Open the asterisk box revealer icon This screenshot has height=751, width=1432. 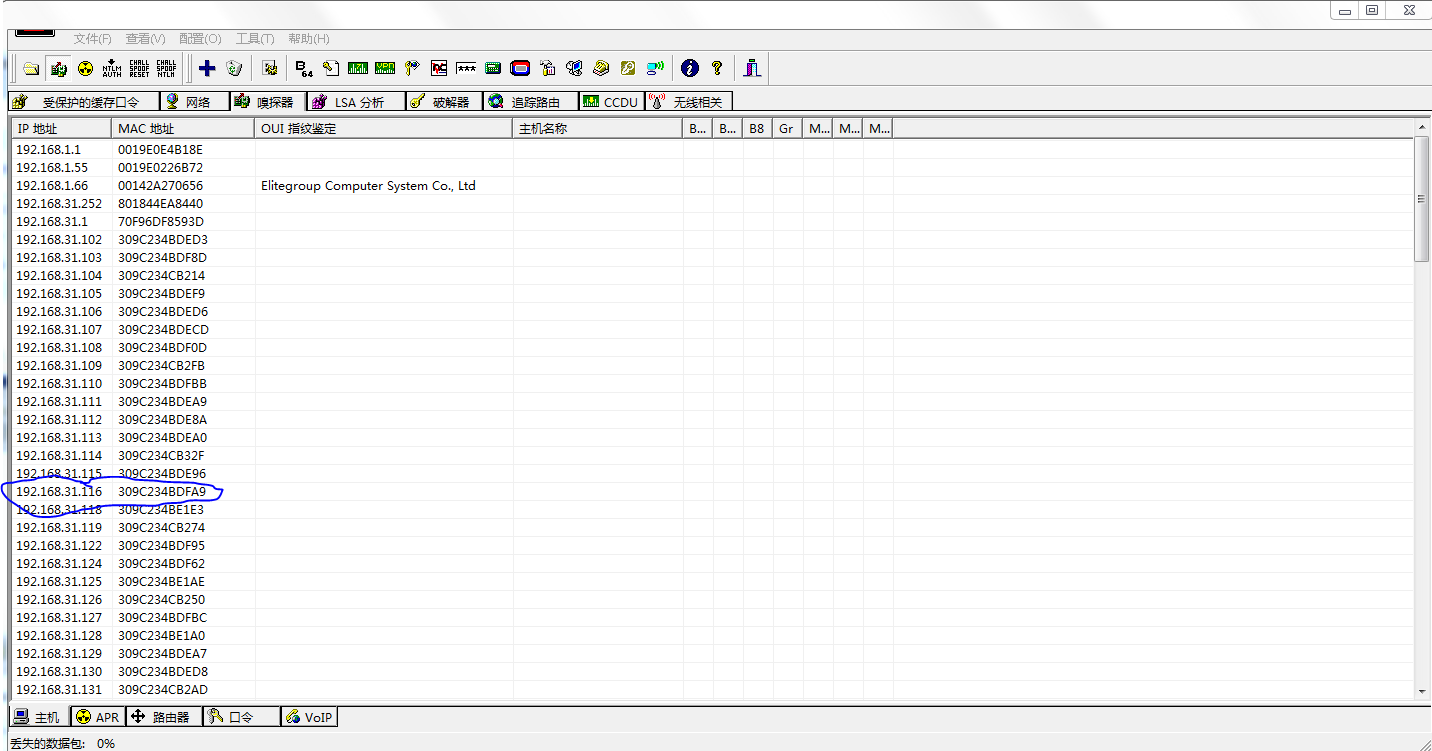(466, 68)
